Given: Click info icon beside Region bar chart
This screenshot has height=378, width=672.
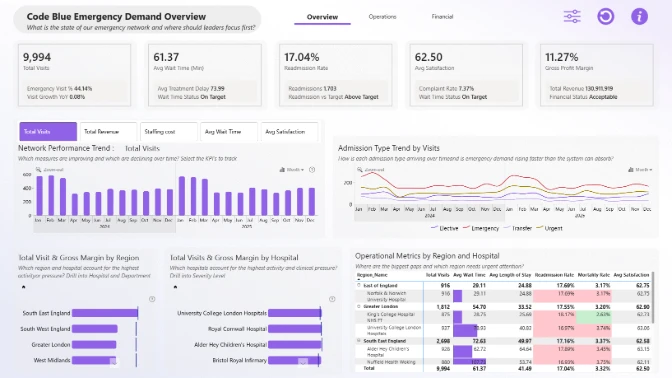Looking at the screenshot, I should coord(152,299).
